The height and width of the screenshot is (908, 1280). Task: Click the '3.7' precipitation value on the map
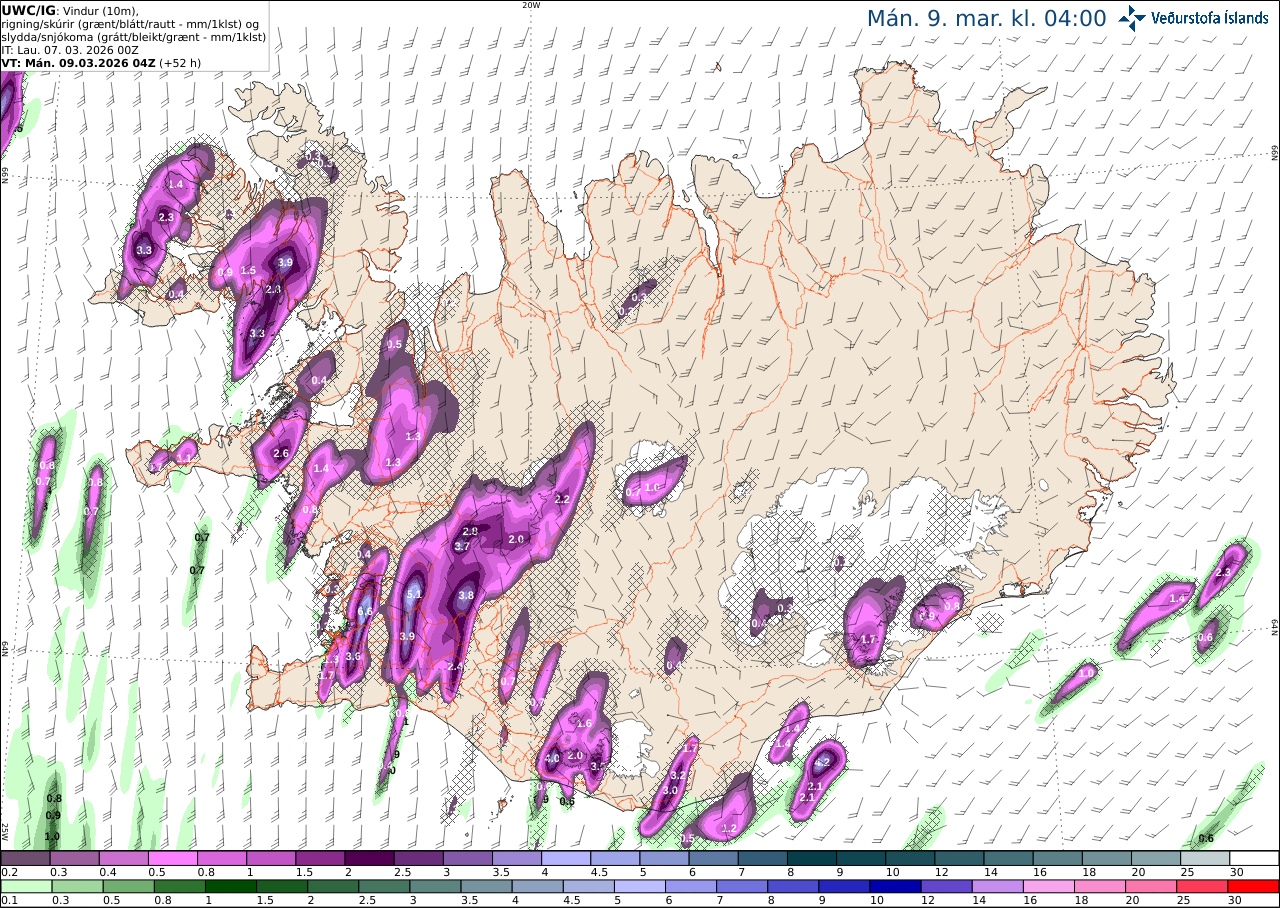(x=462, y=547)
